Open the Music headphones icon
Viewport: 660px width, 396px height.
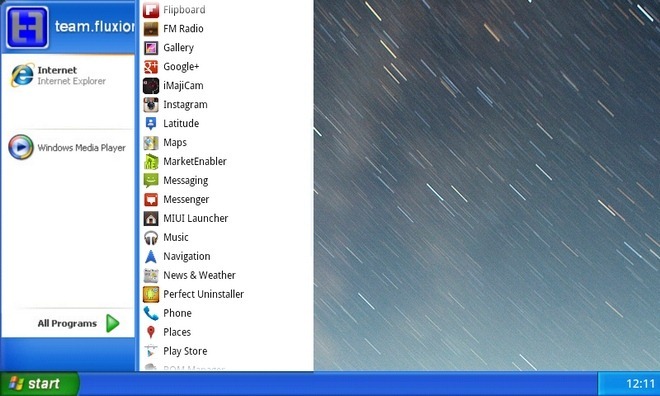151,237
